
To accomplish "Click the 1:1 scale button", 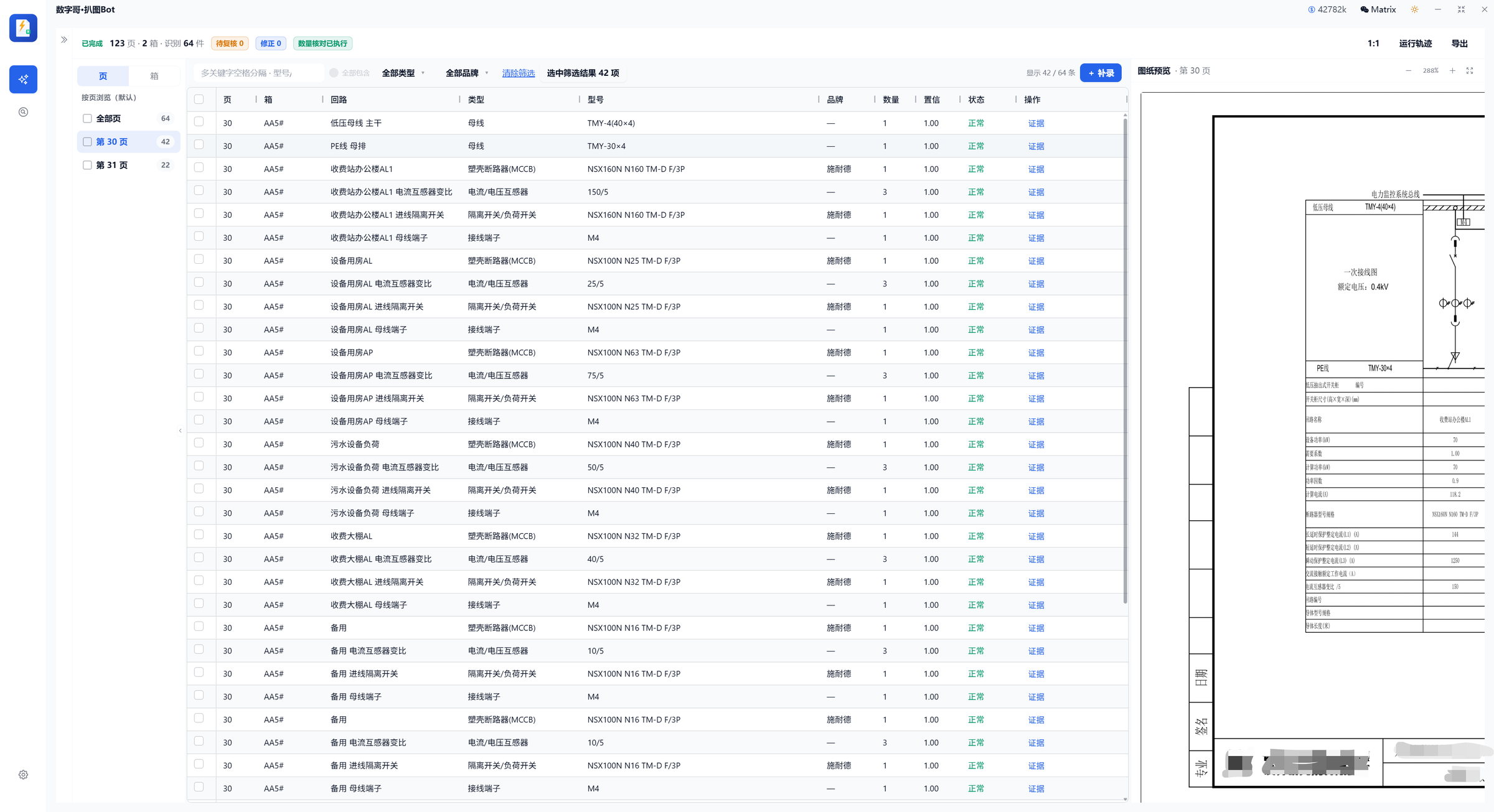I will pyautogui.click(x=1373, y=44).
